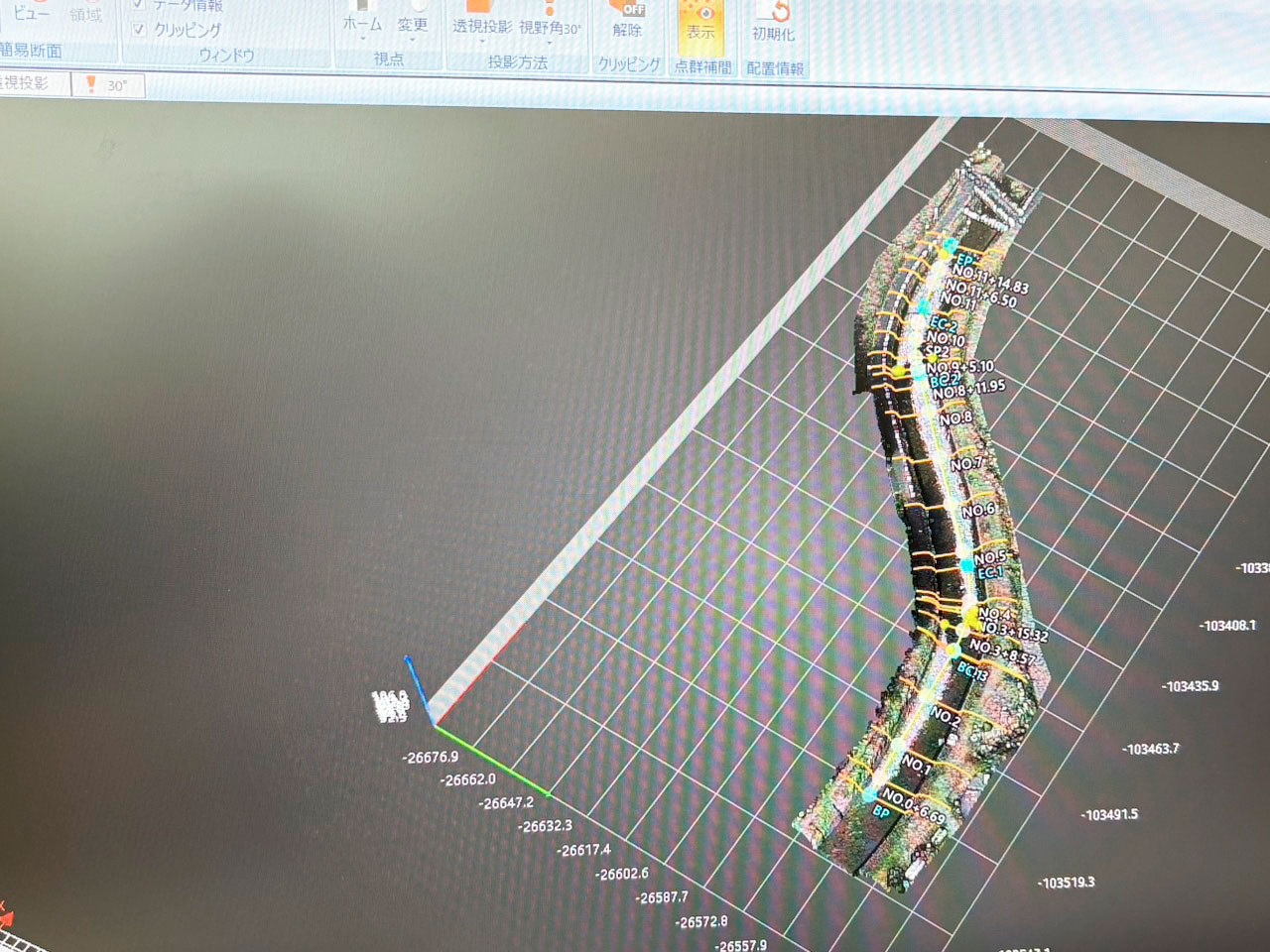Screen dimensions: 1270x952
Task: Toggle the データ情報 checkbox
Action: (x=139, y=5)
